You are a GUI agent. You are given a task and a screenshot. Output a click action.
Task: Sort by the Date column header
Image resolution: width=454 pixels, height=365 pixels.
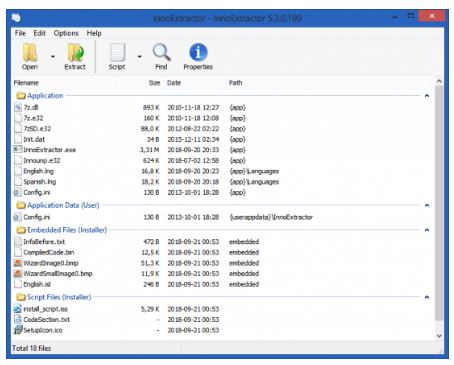coord(174,83)
